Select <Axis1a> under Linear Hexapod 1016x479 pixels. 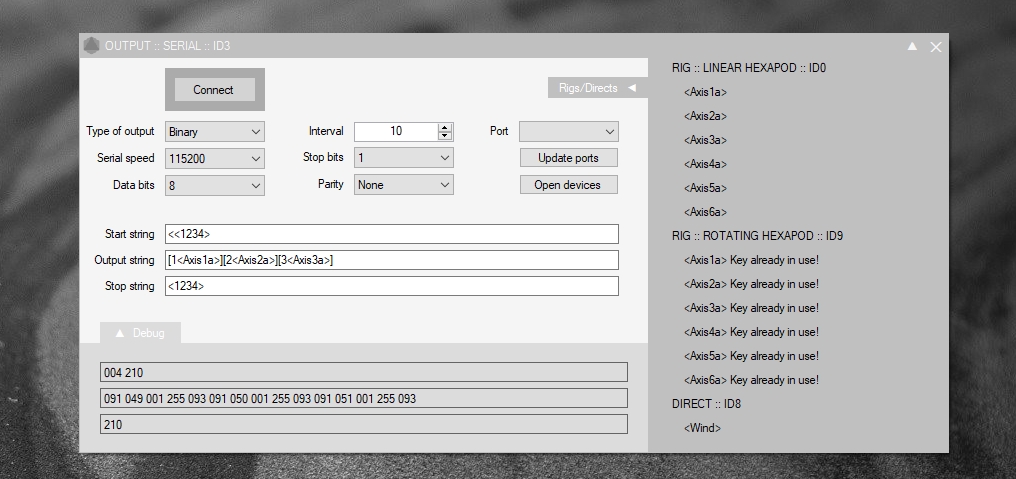(x=705, y=92)
